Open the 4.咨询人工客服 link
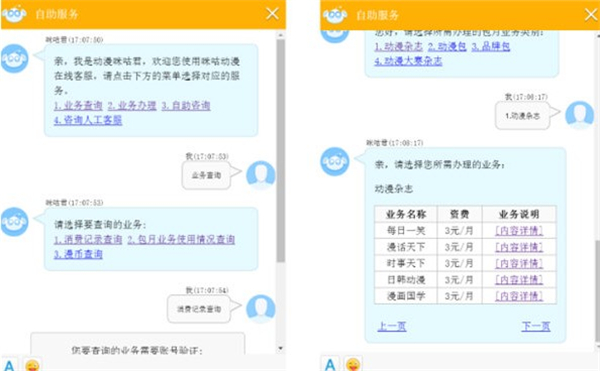The height and width of the screenshot is (371, 600). coord(88,120)
